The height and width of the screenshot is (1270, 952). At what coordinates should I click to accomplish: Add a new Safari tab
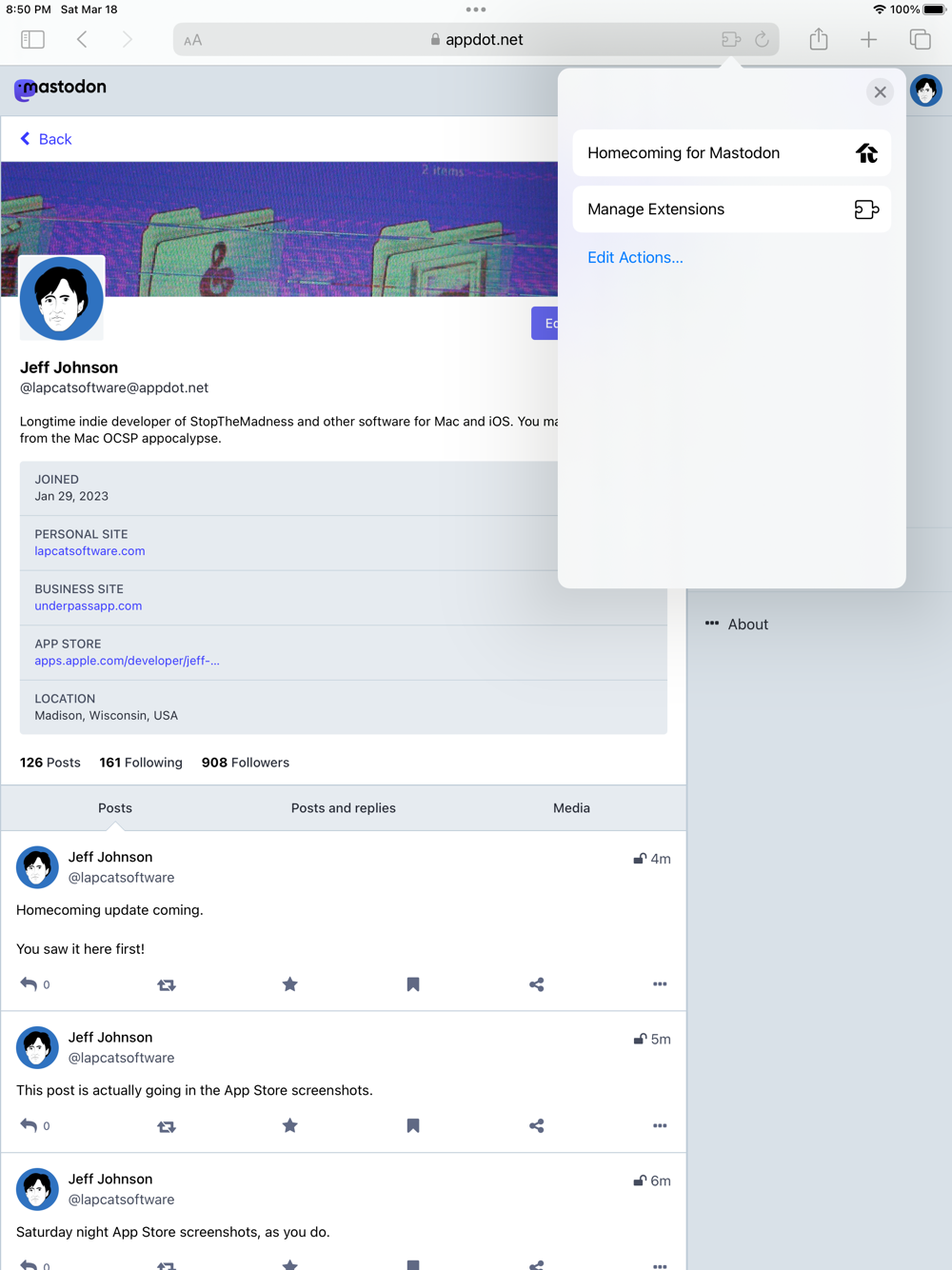coord(869,39)
